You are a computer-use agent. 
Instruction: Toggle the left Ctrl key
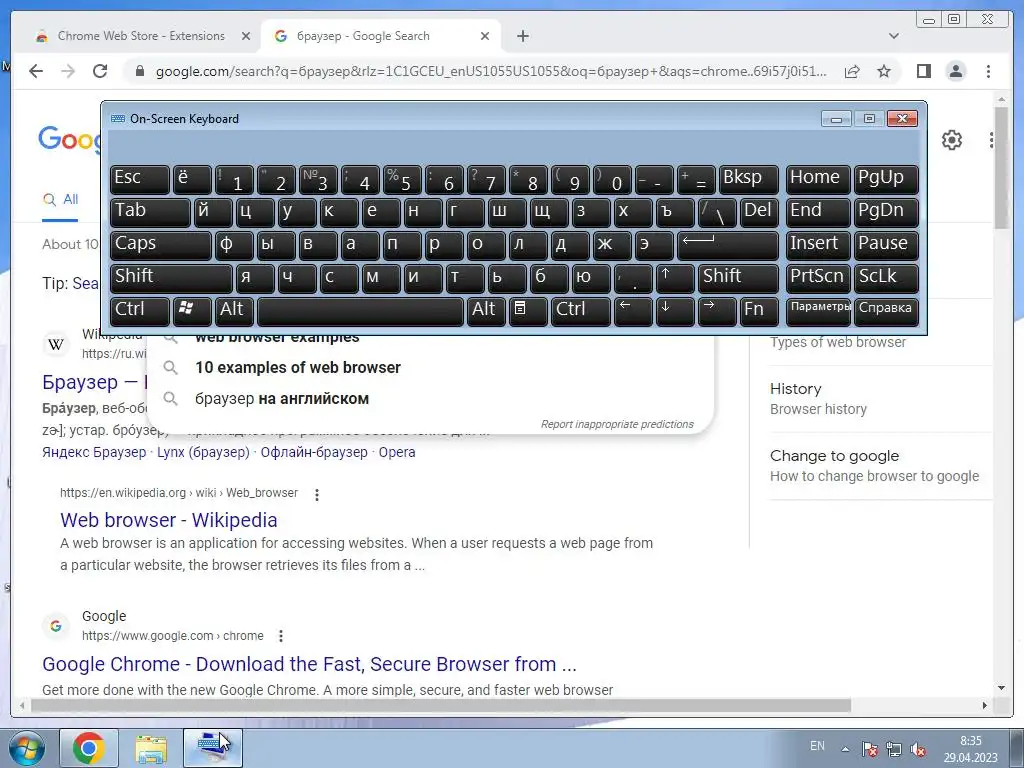pos(139,310)
